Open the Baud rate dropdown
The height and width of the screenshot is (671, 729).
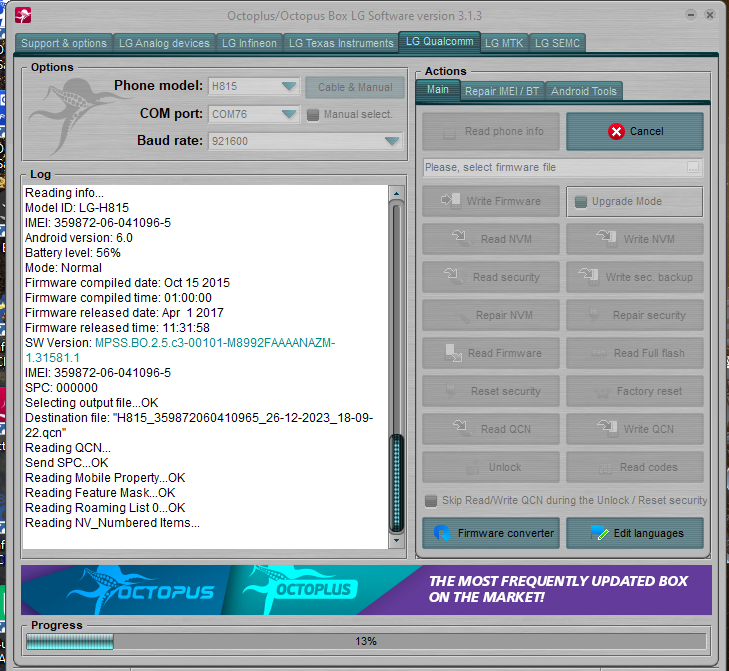[392, 141]
